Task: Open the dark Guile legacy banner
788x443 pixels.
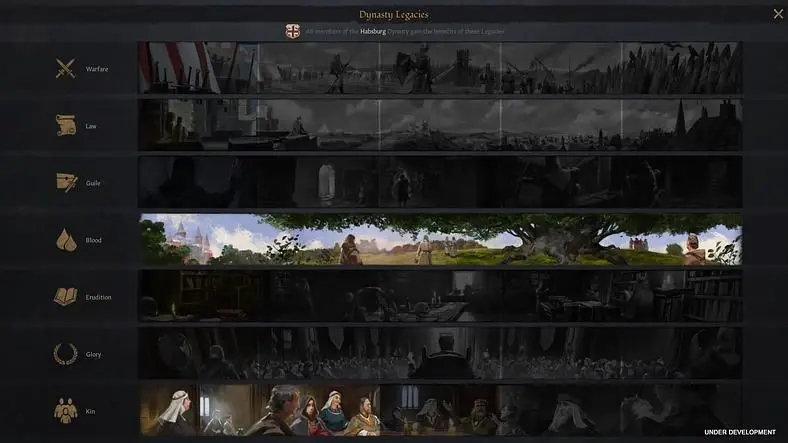Action: pos(440,182)
